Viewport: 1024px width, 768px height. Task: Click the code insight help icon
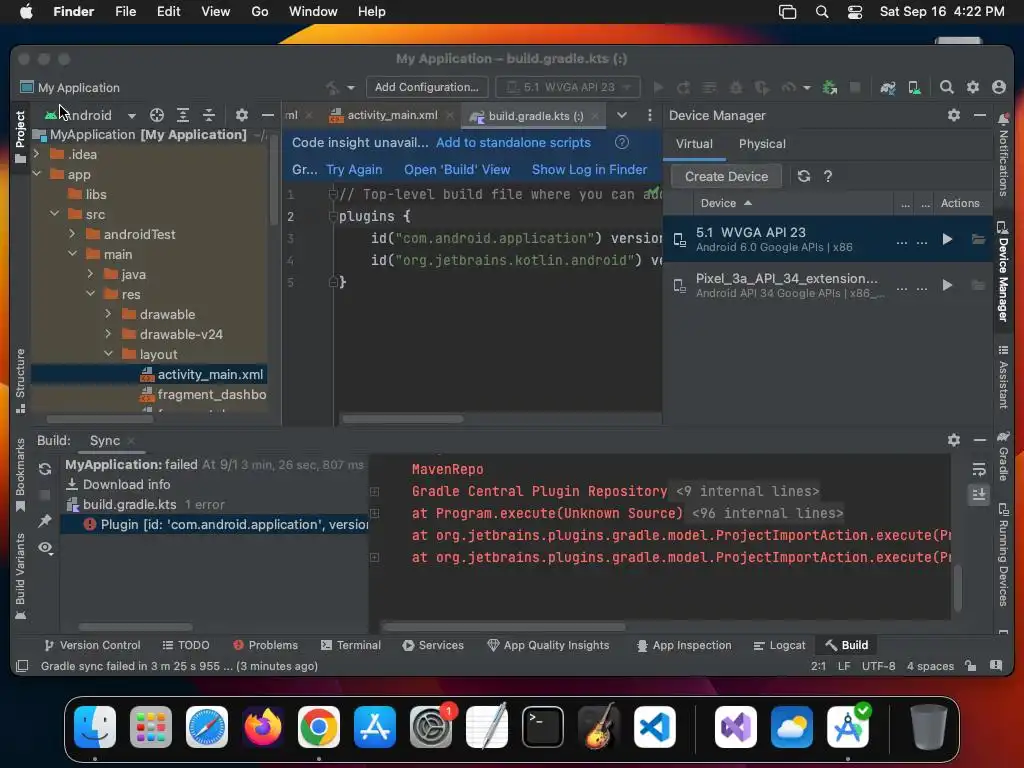coord(622,142)
